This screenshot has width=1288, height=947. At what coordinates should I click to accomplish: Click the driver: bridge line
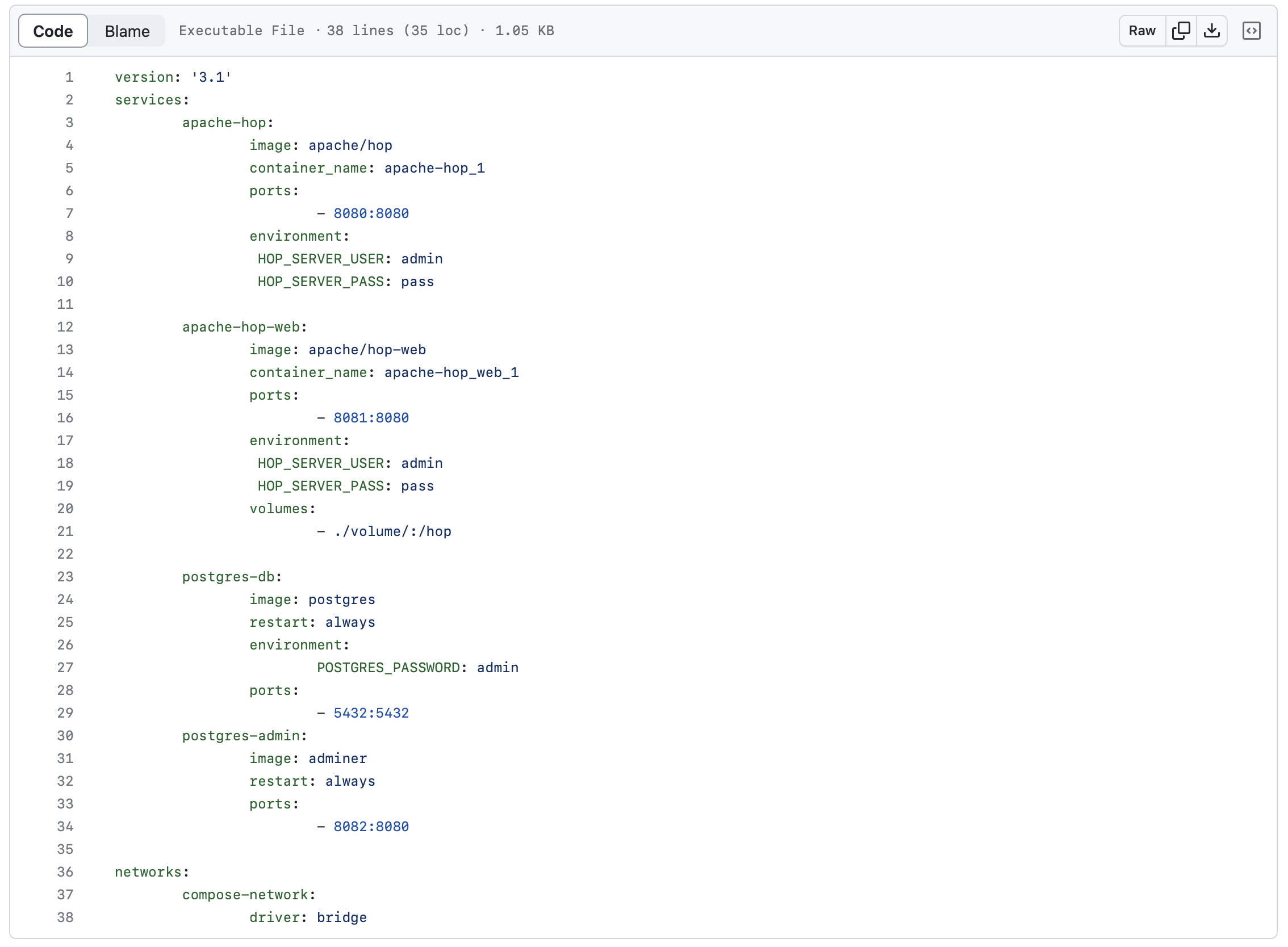(308, 917)
